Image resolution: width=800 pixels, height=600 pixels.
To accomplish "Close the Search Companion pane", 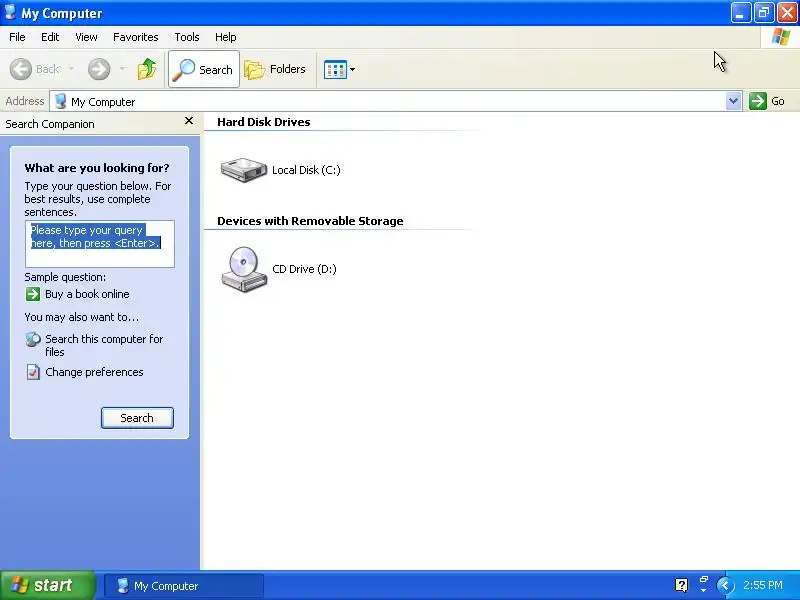I will 189,121.
